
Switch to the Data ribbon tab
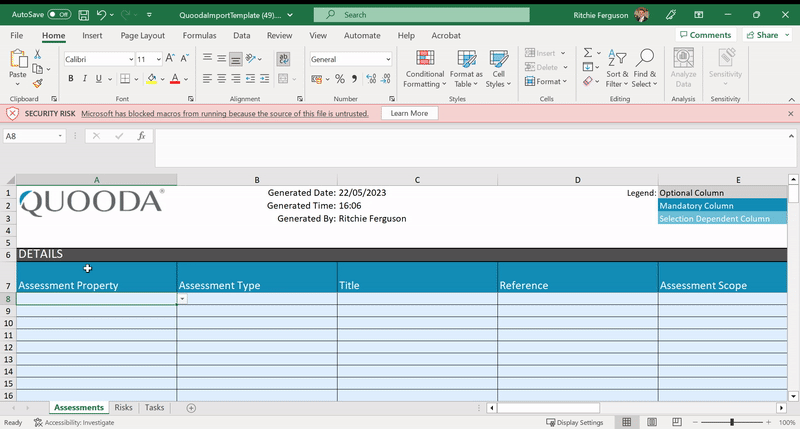(241, 35)
